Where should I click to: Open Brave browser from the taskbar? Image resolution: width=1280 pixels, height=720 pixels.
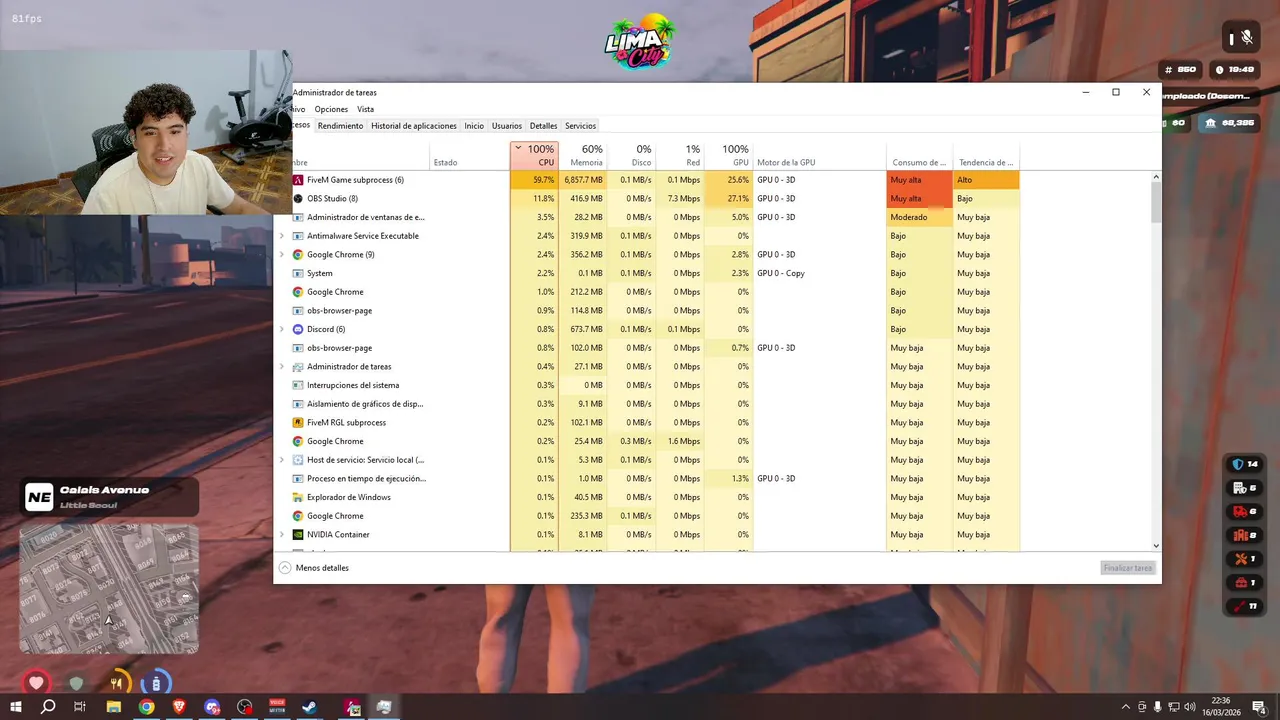(x=179, y=707)
